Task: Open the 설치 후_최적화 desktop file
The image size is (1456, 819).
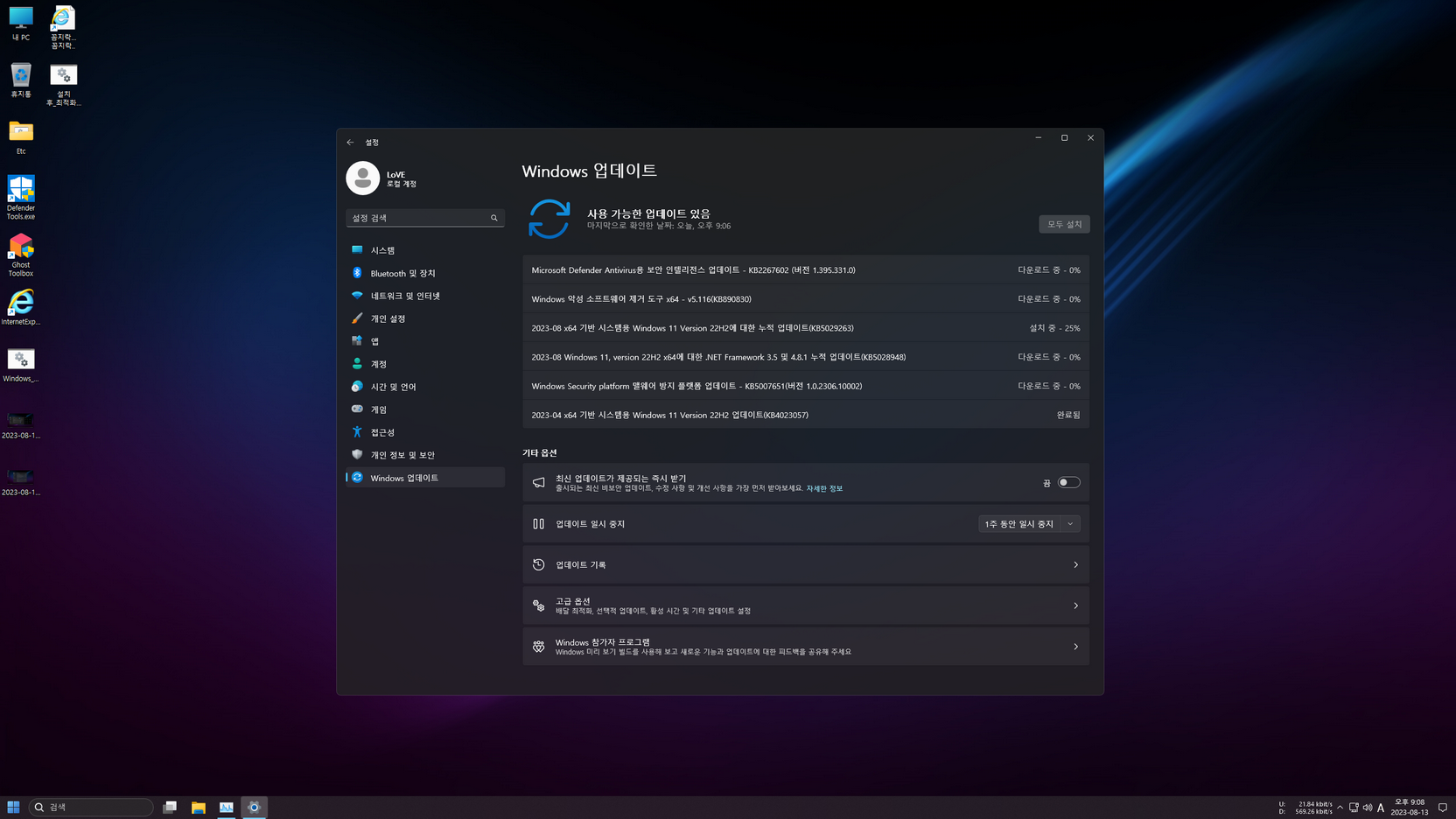Action: point(63,85)
